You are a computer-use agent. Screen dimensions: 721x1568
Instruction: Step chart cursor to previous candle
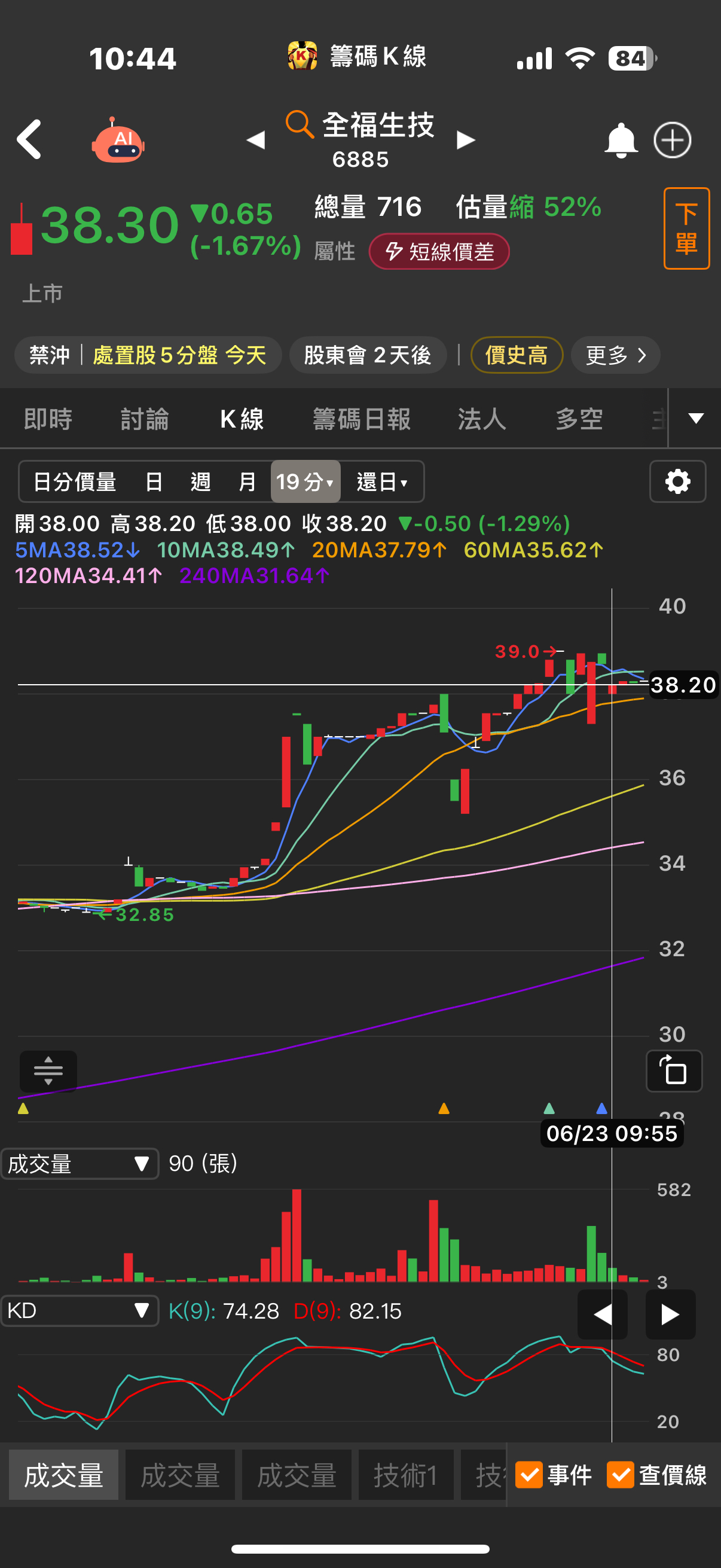(x=602, y=1314)
